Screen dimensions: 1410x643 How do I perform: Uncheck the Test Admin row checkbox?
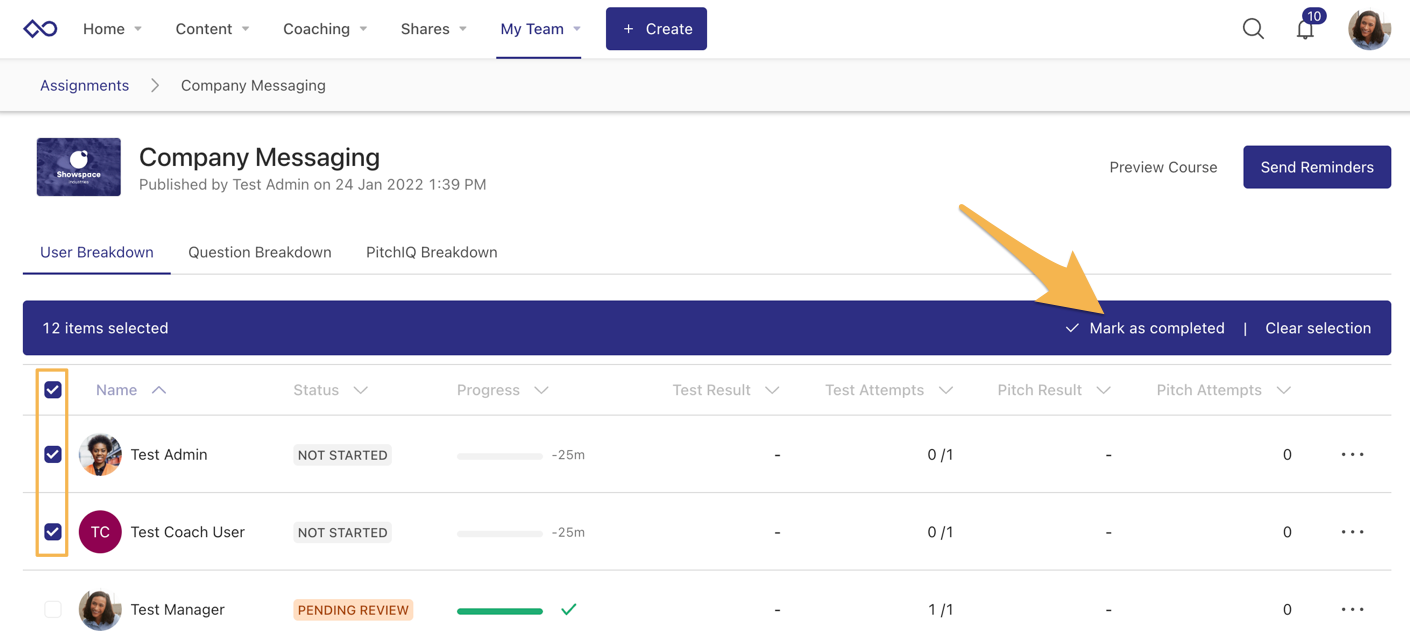[x=53, y=454]
